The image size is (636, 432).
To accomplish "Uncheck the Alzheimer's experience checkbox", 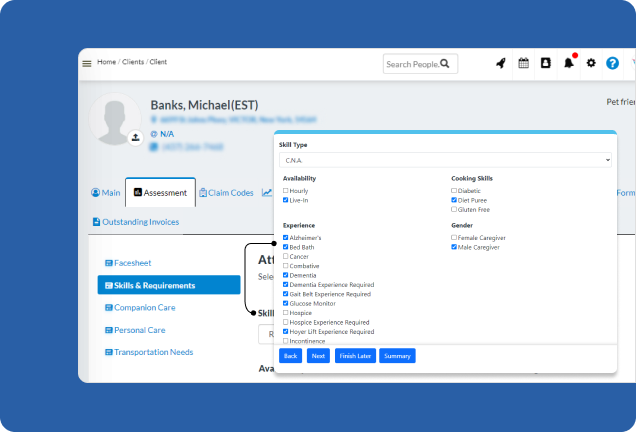I will point(286,238).
